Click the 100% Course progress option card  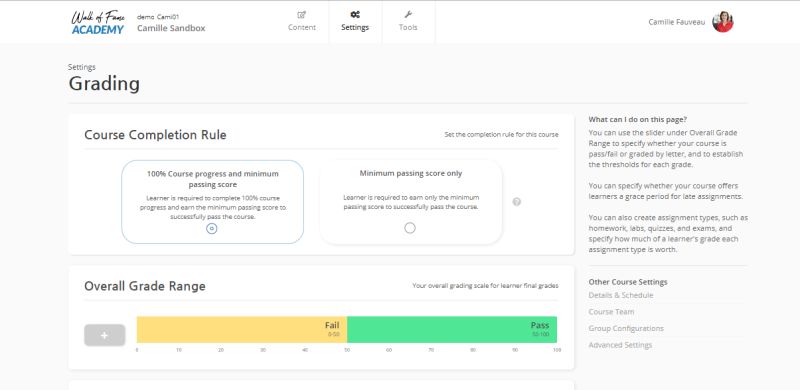[213, 202]
